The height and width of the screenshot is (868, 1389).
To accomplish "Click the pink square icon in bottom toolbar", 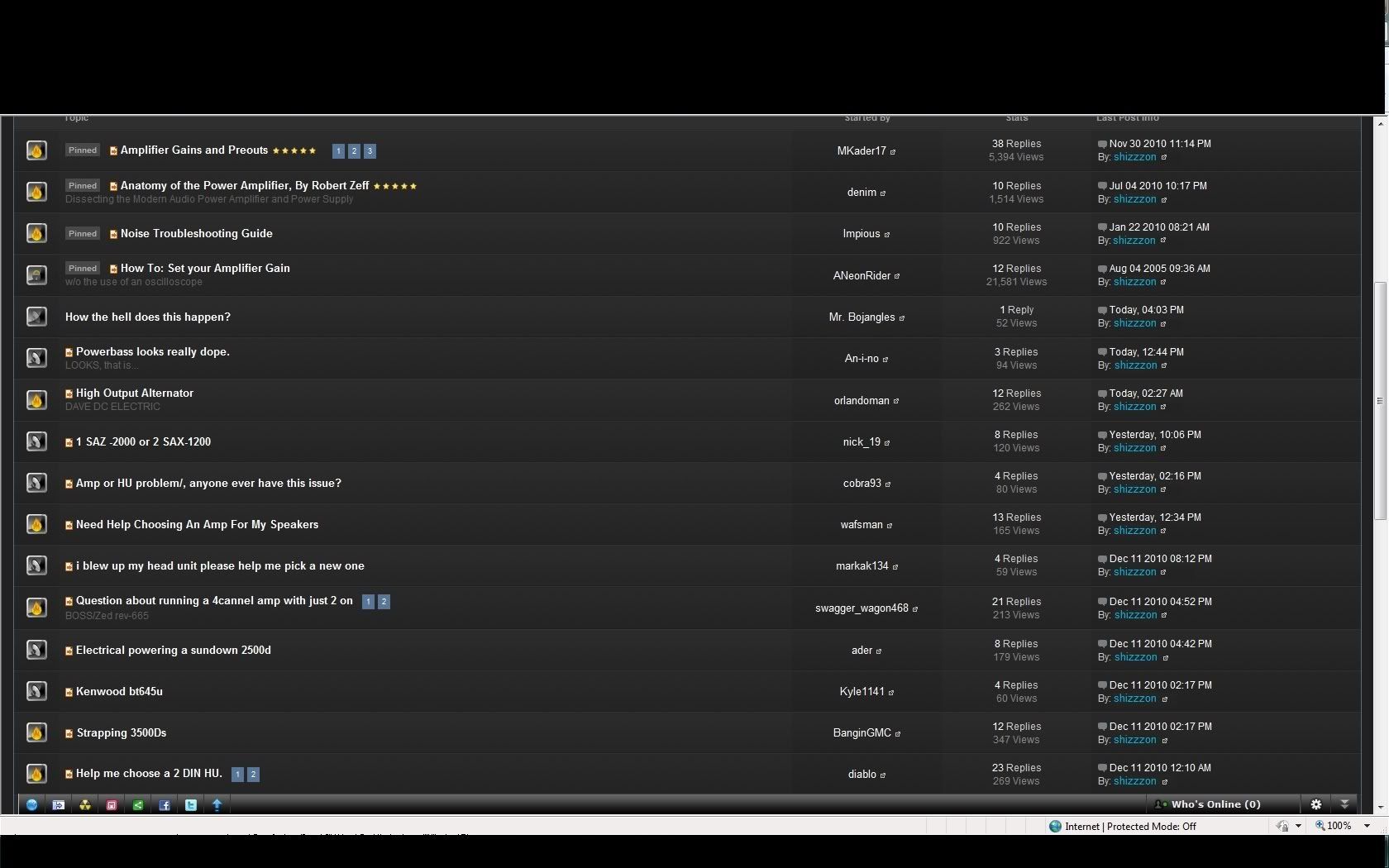I will 111,804.
